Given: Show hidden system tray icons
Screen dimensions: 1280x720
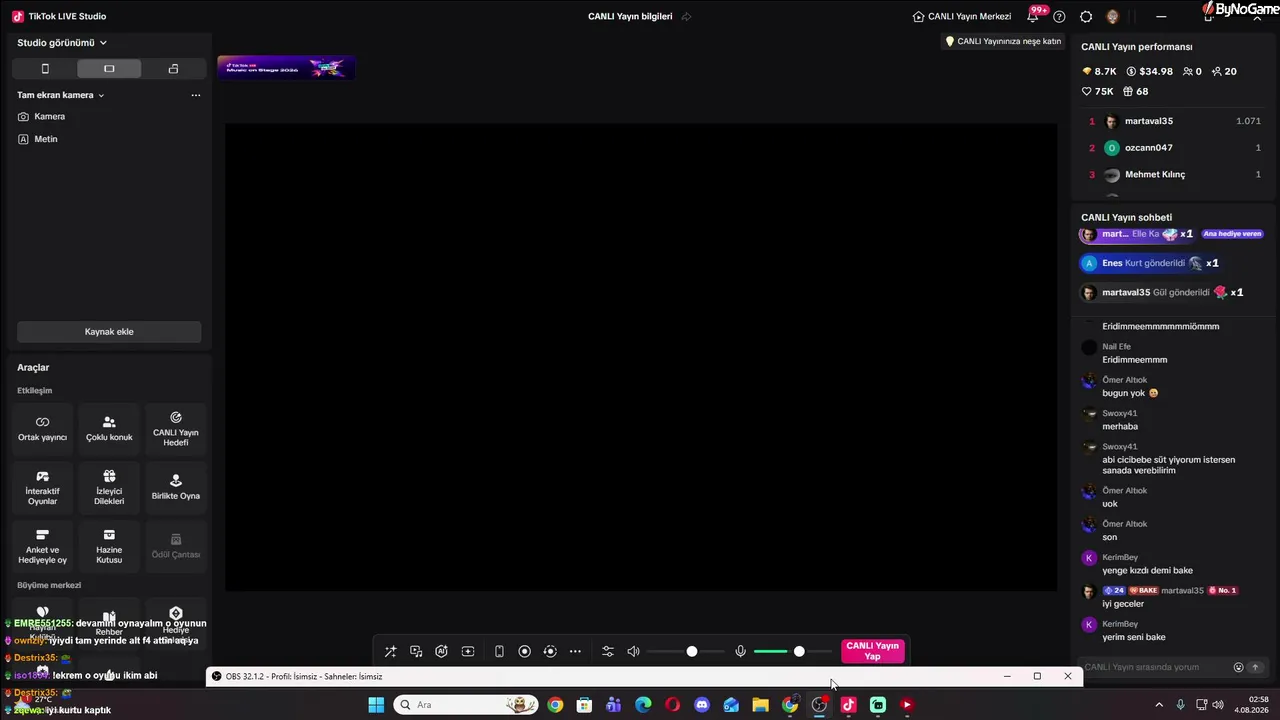Looking at the screenshot, I should (1159, 705).
